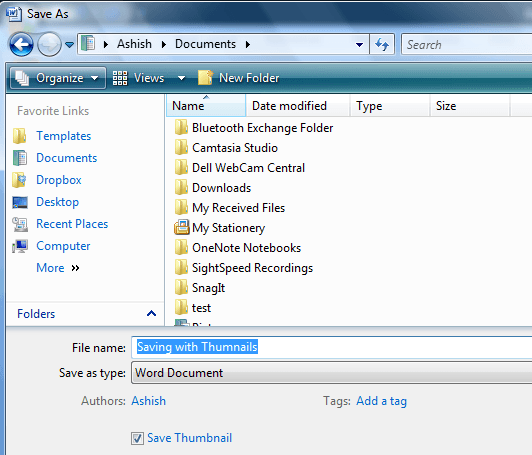The height and width of the screenshot is (455, 532).
Task: Click the Computer icon in Favorite Links
Action: [x=20, y=246]
